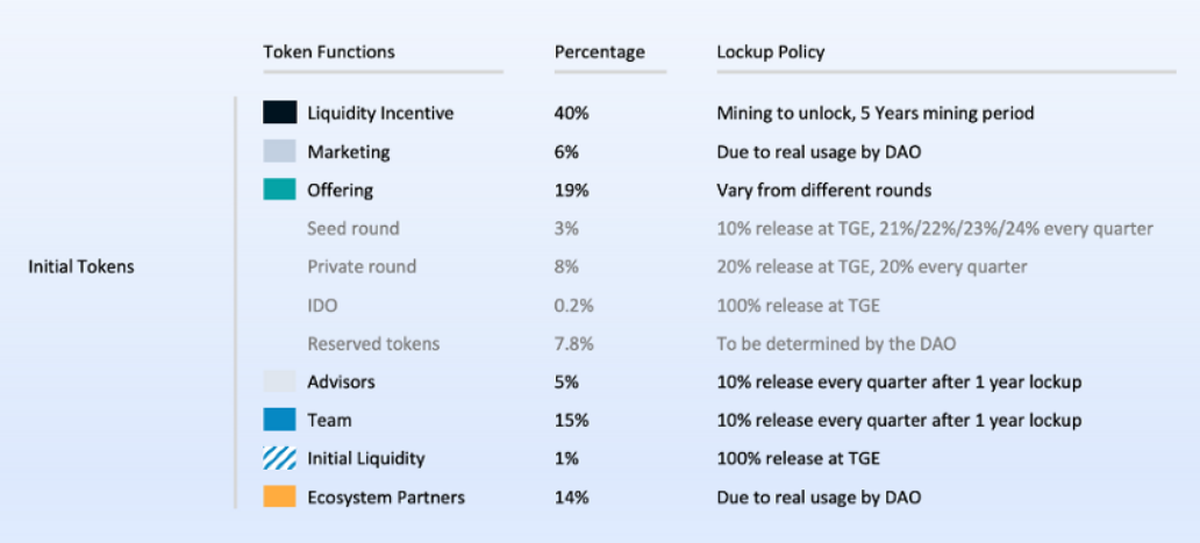
Task: Select the Private round sub-item
Action: (x=362, y=267)
